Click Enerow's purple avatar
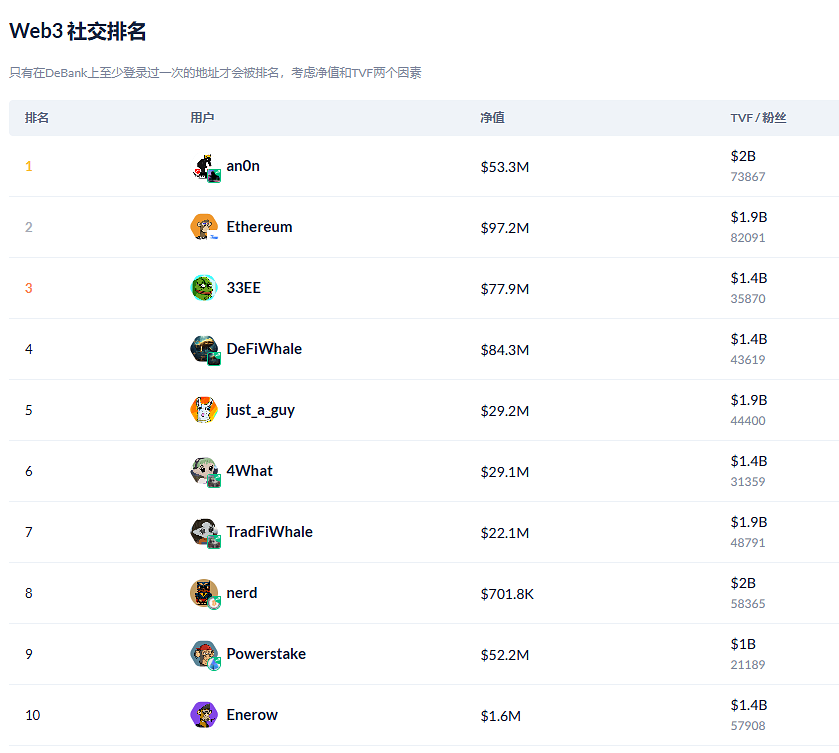The height and width of the screenshot is (753, 839). pos(204,715)
